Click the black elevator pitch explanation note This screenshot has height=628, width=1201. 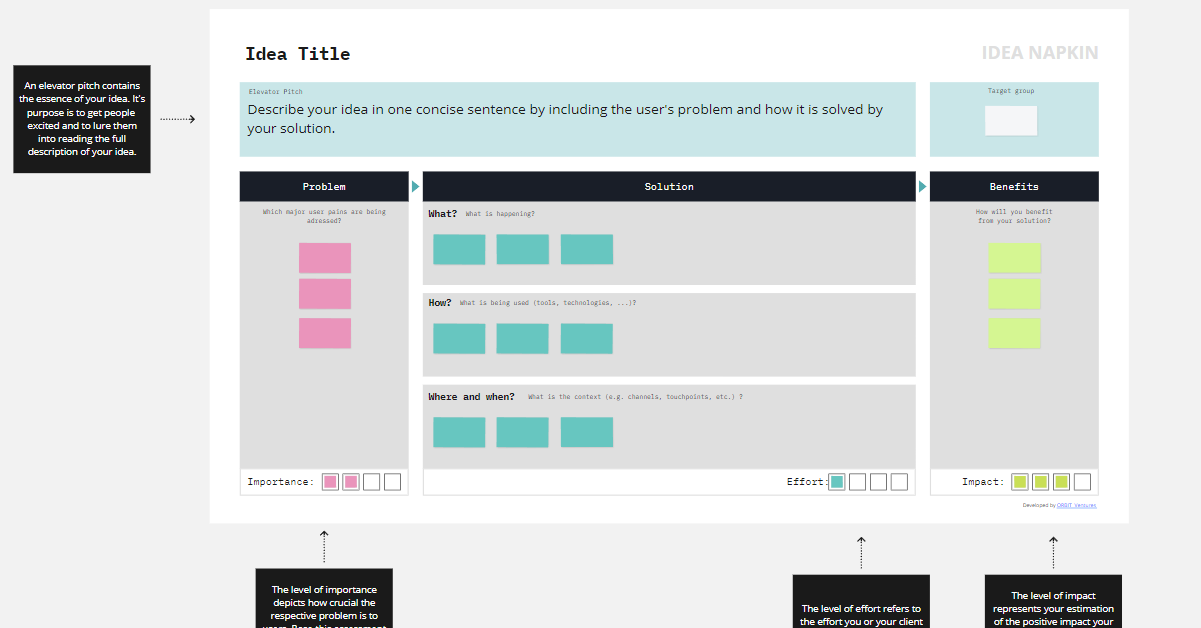coord(81,119)
